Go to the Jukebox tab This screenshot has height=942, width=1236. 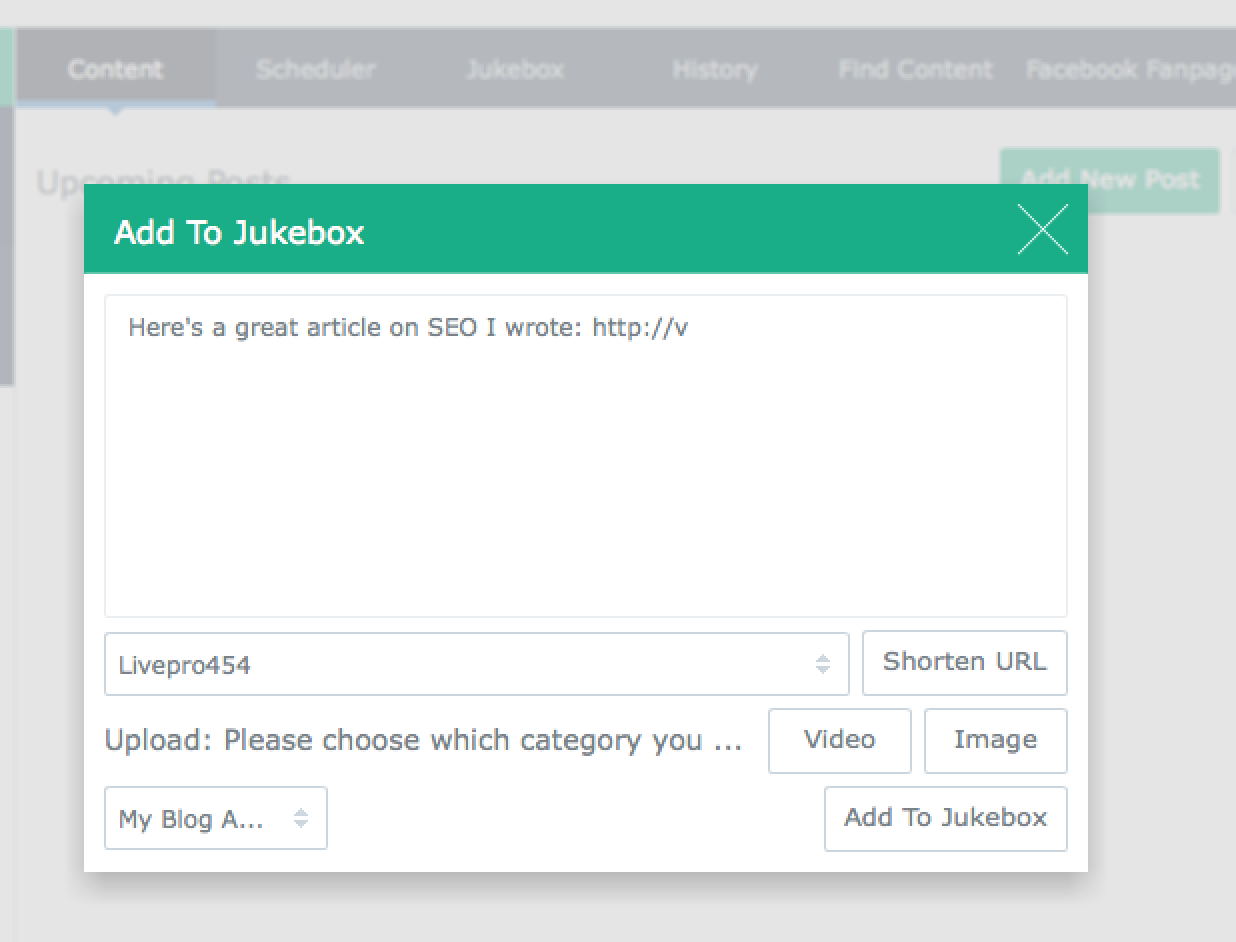pos(515,70)
